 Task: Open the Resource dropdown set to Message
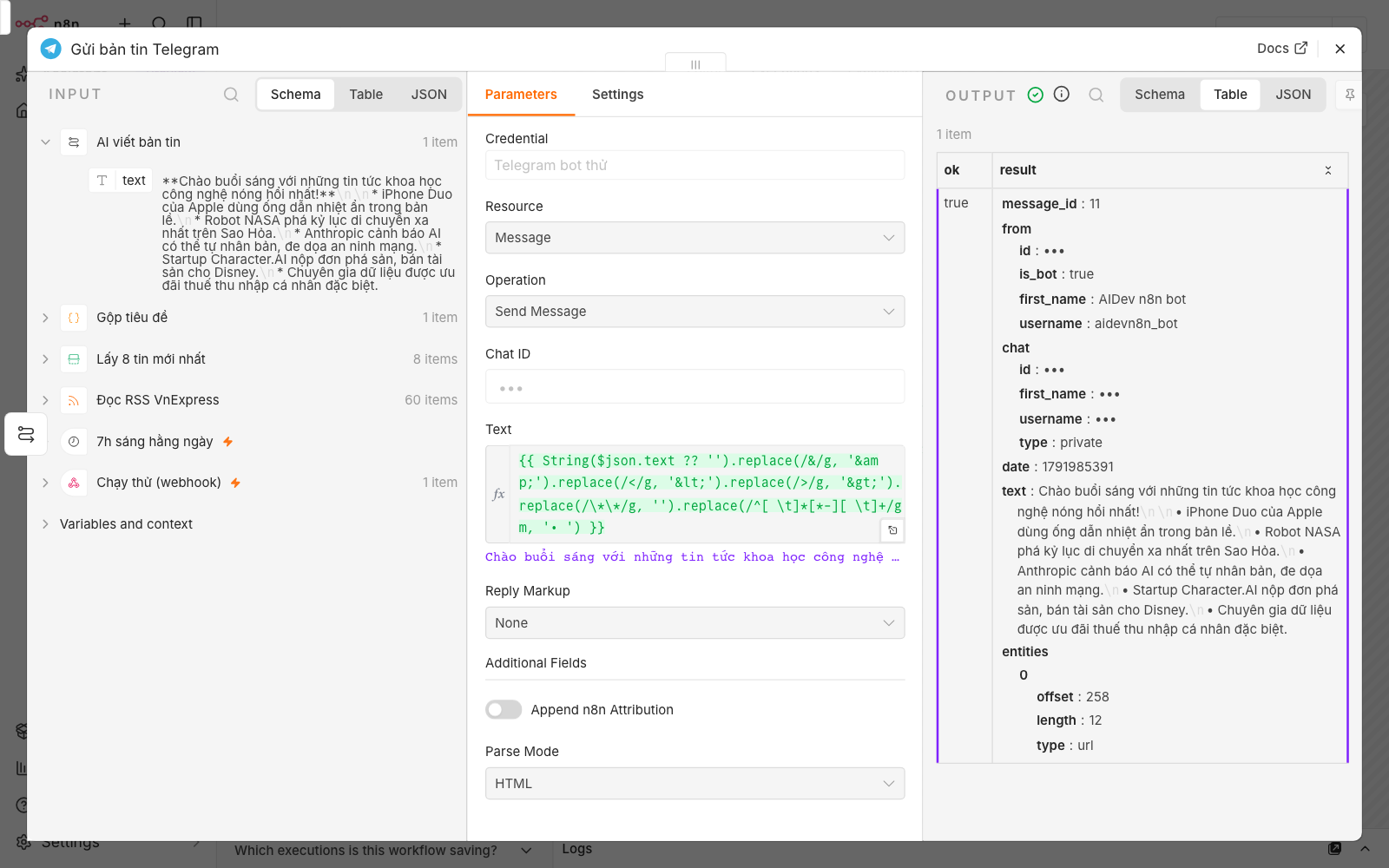694,238
